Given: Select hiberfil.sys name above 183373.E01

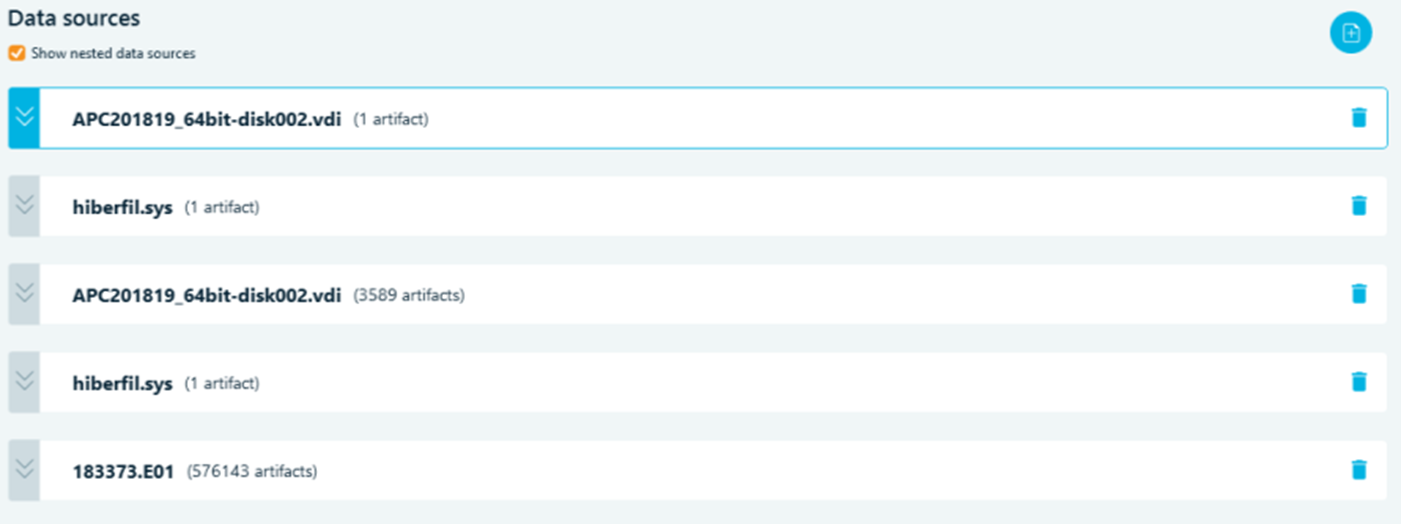Looking at the screenshot, I should pyautogui.click(x=122, y=383).
